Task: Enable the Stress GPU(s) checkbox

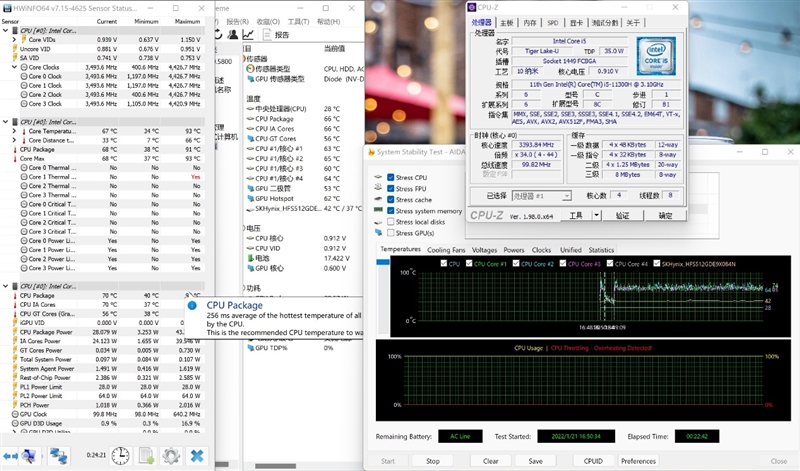Action: tap(390, 233)
